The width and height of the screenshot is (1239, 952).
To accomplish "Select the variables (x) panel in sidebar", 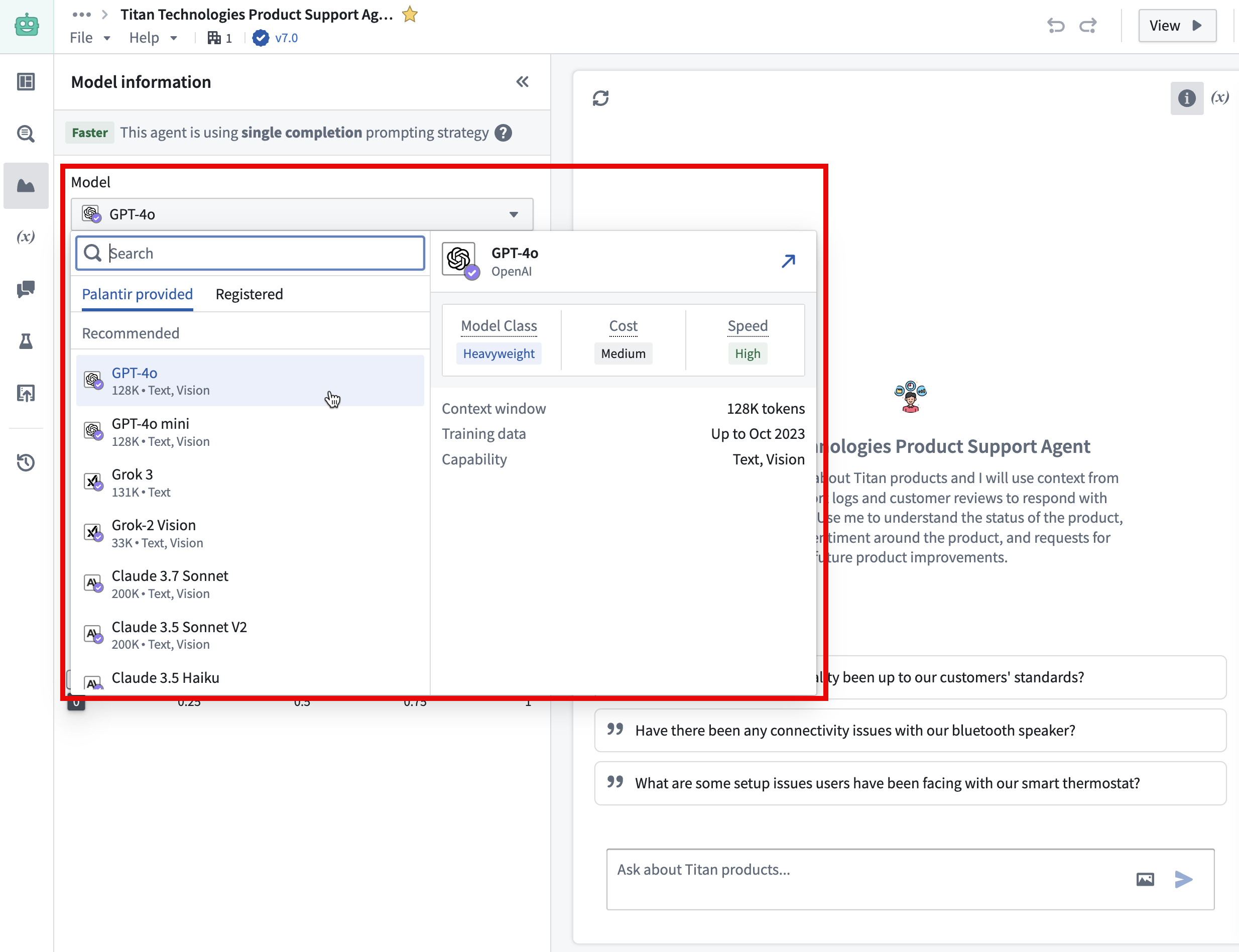I will 26,237.
